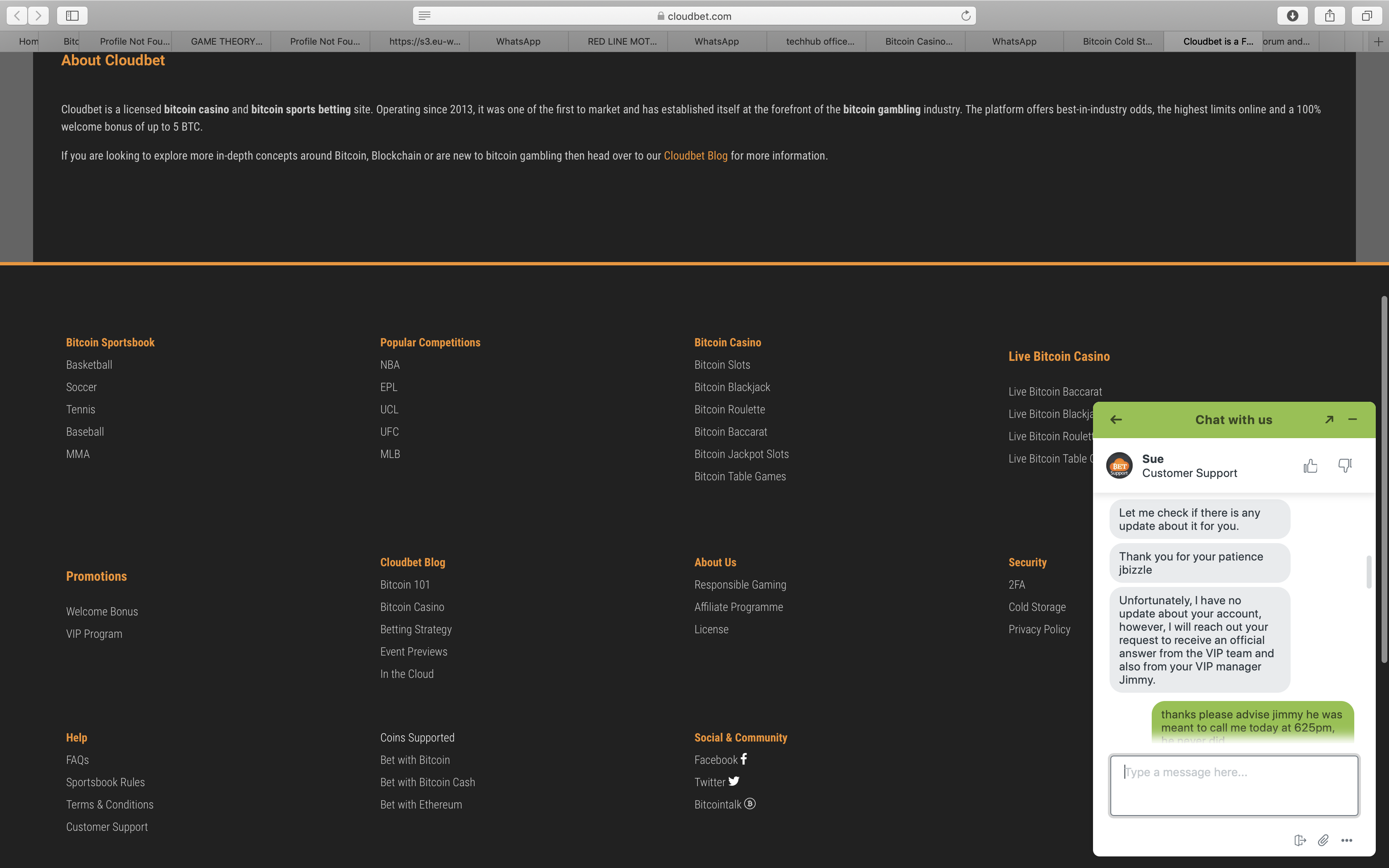
Task: Open Bitcoin 101 blog link
Action: click(405, 584)
